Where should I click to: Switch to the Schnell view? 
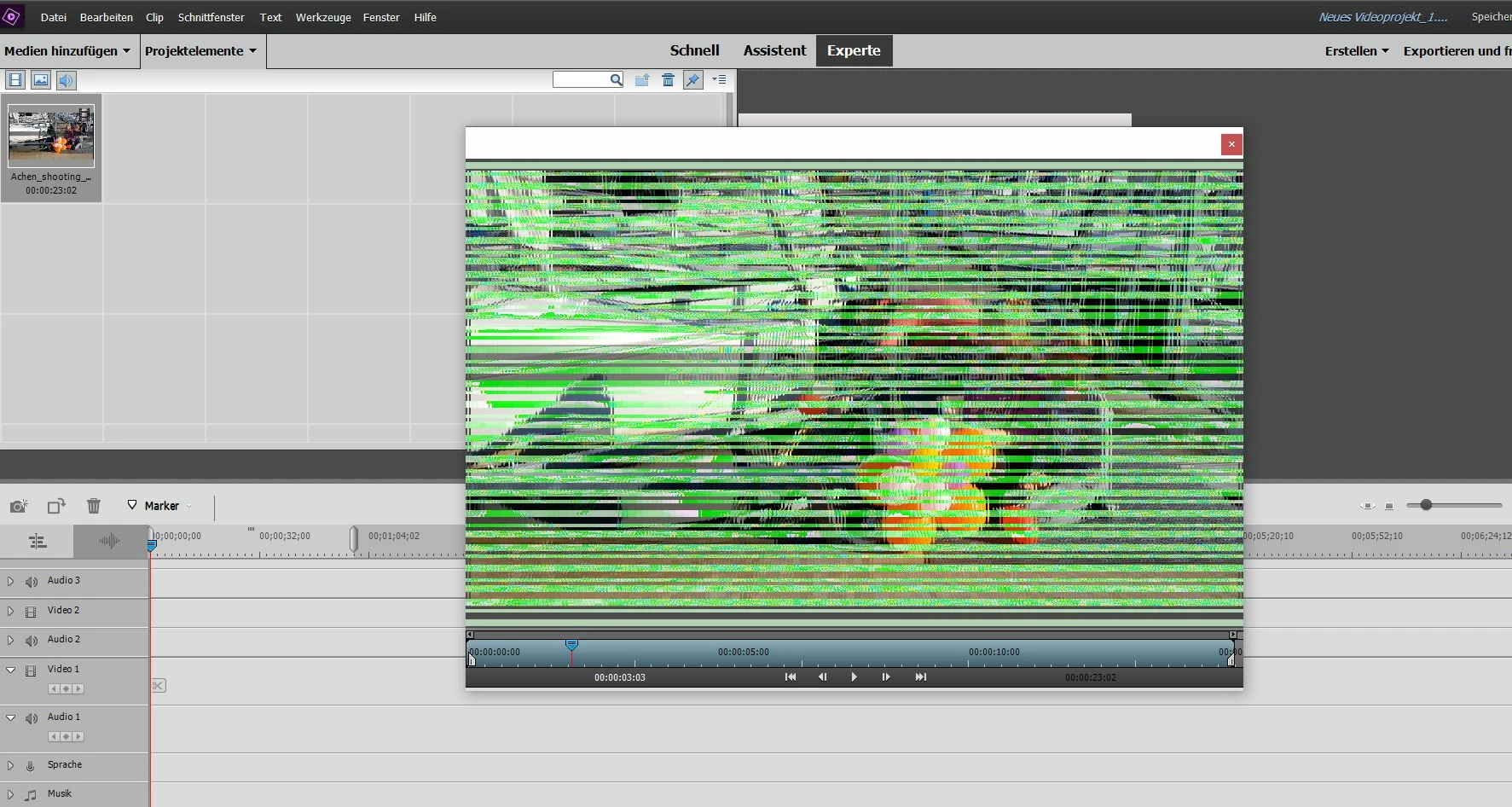tap(695, 50)
